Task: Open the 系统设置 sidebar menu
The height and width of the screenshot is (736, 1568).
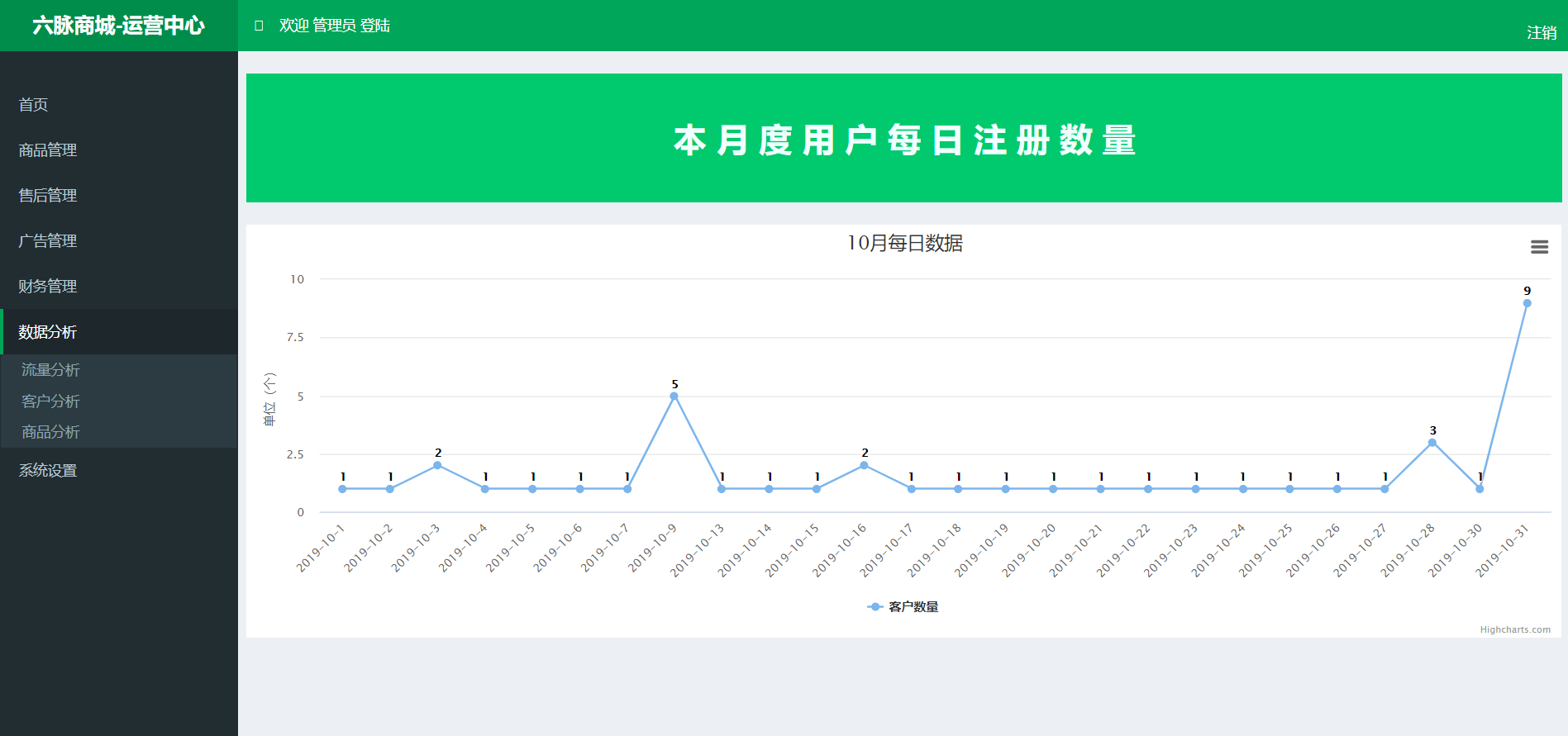Action: (48, 471)
